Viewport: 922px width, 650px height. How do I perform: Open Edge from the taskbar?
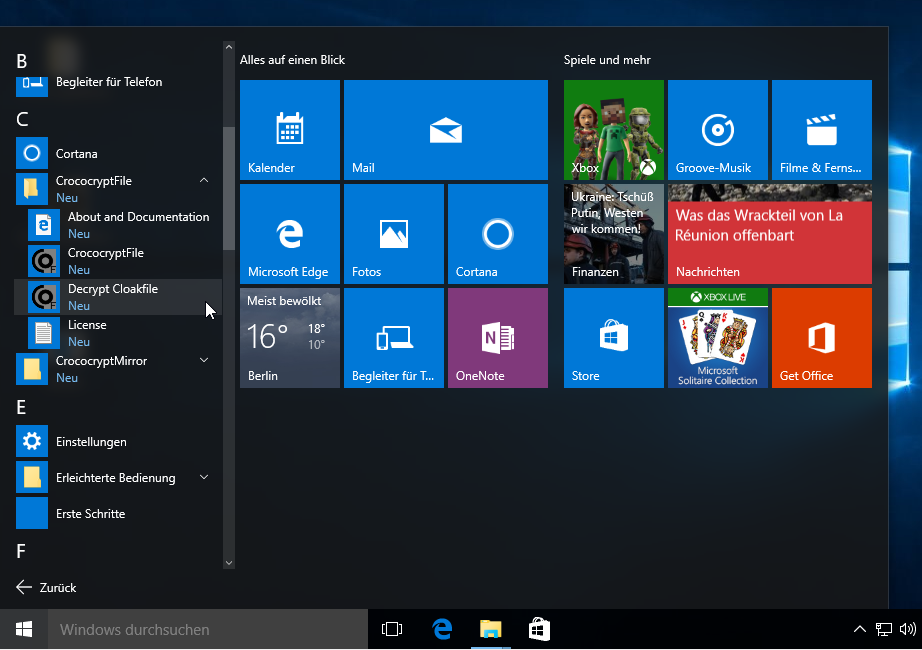point(442,629)
